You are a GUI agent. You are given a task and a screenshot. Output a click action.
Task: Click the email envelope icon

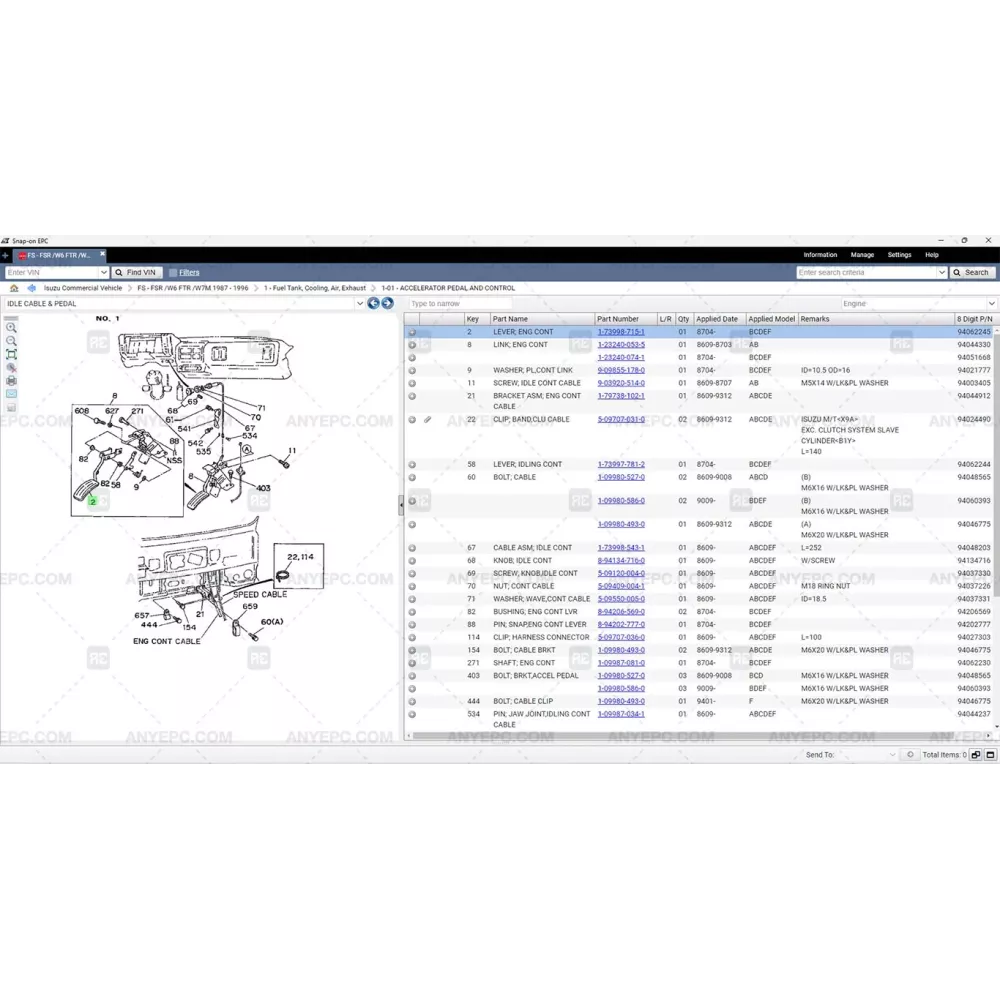(x=11, y=394)
